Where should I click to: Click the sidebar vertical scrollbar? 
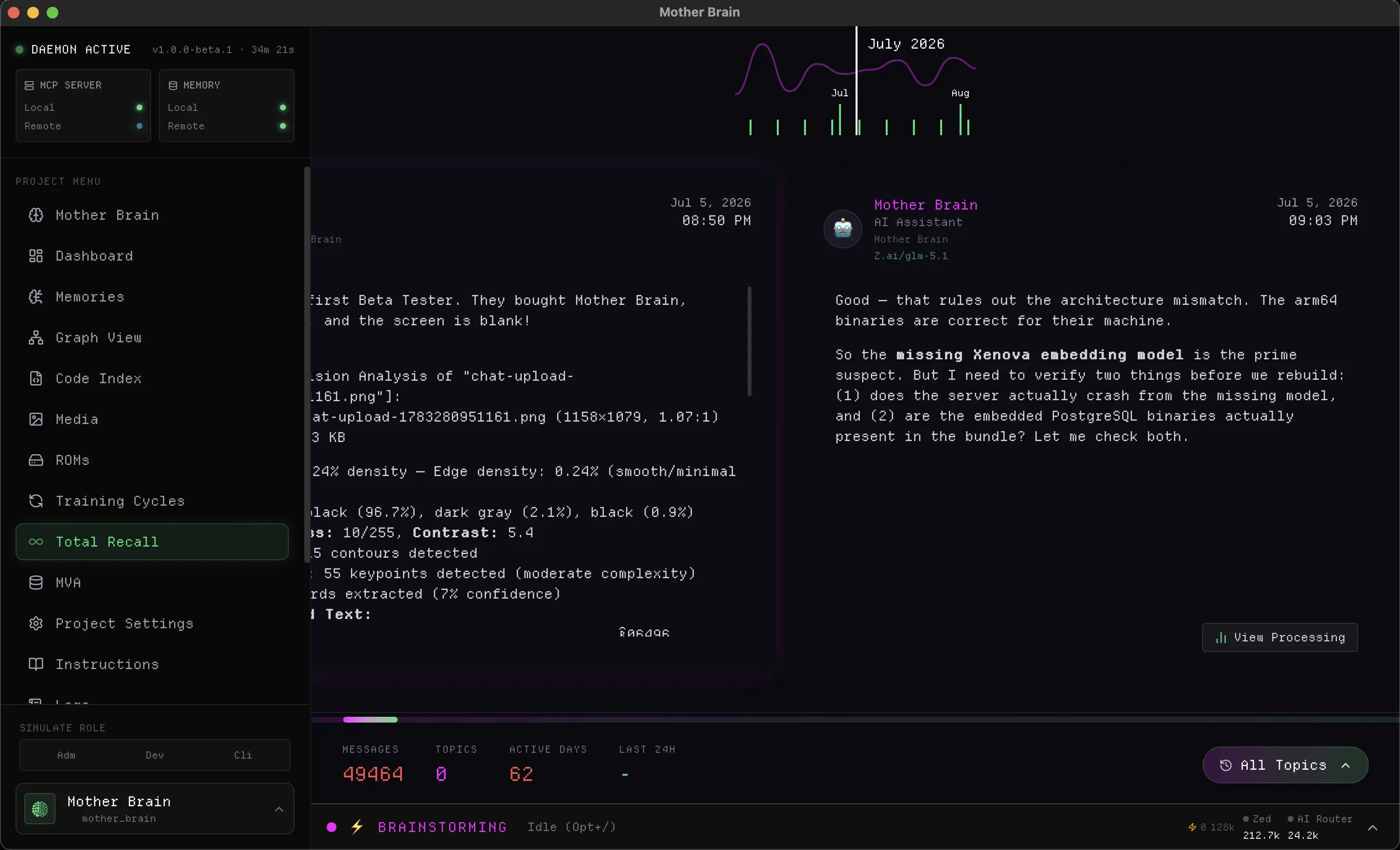tap(307, 365)
